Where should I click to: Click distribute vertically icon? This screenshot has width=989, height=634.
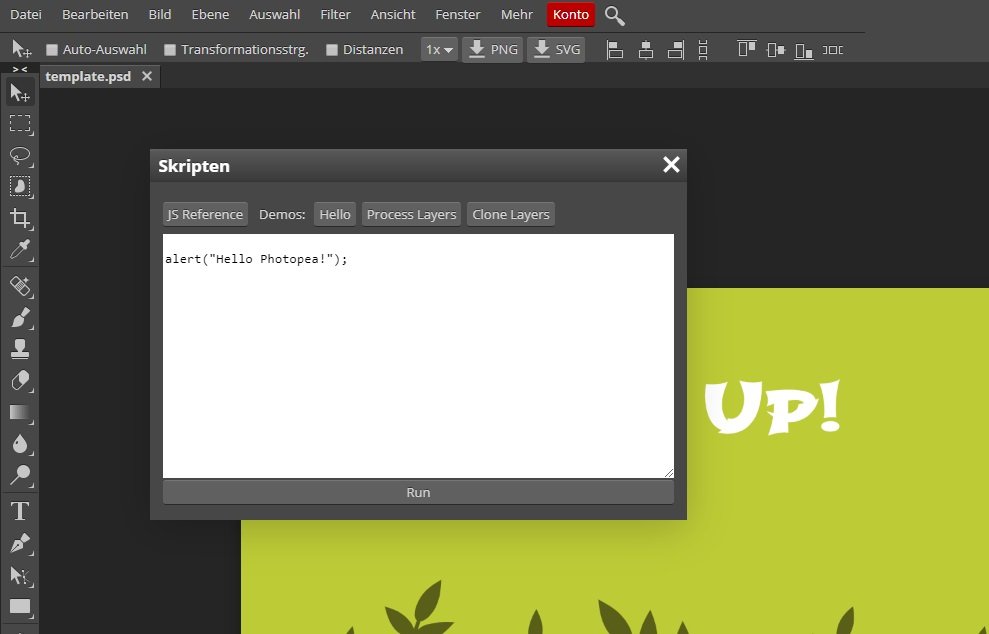(703, 50)
